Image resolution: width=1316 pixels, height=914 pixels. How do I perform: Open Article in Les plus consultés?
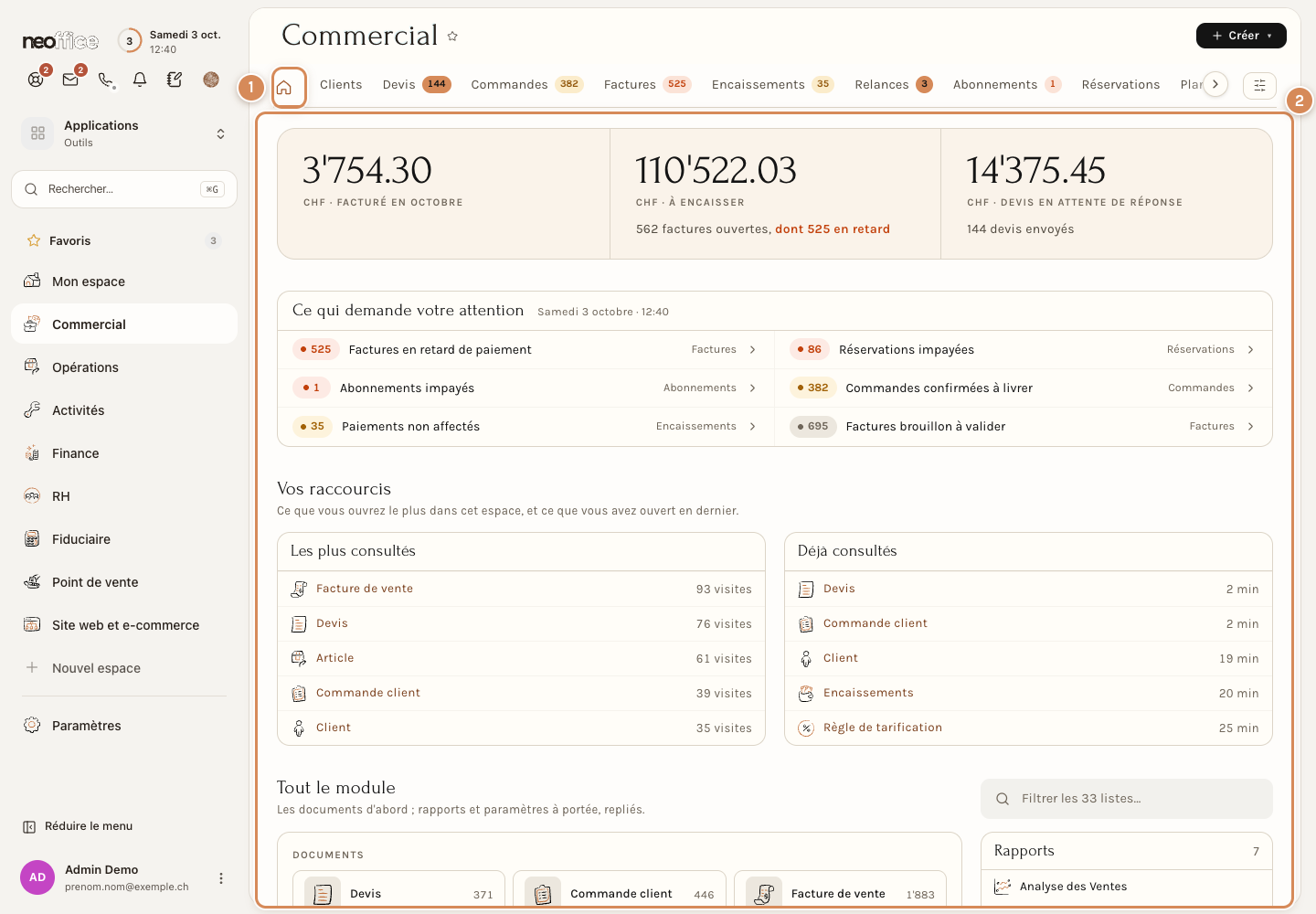point(521,658)
